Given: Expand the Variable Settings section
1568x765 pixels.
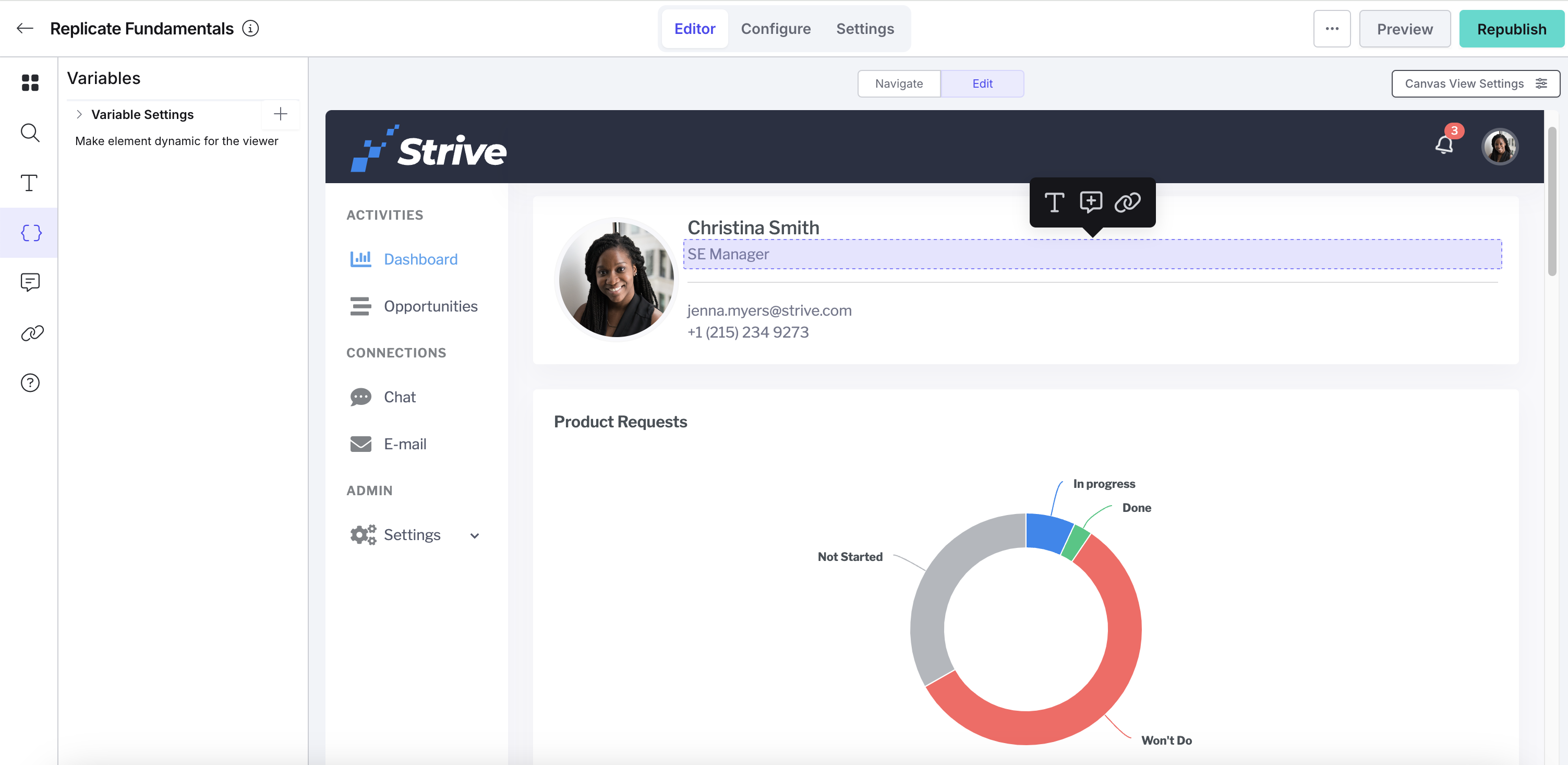Looking at the screenshot, I should [x=79, y=114].
